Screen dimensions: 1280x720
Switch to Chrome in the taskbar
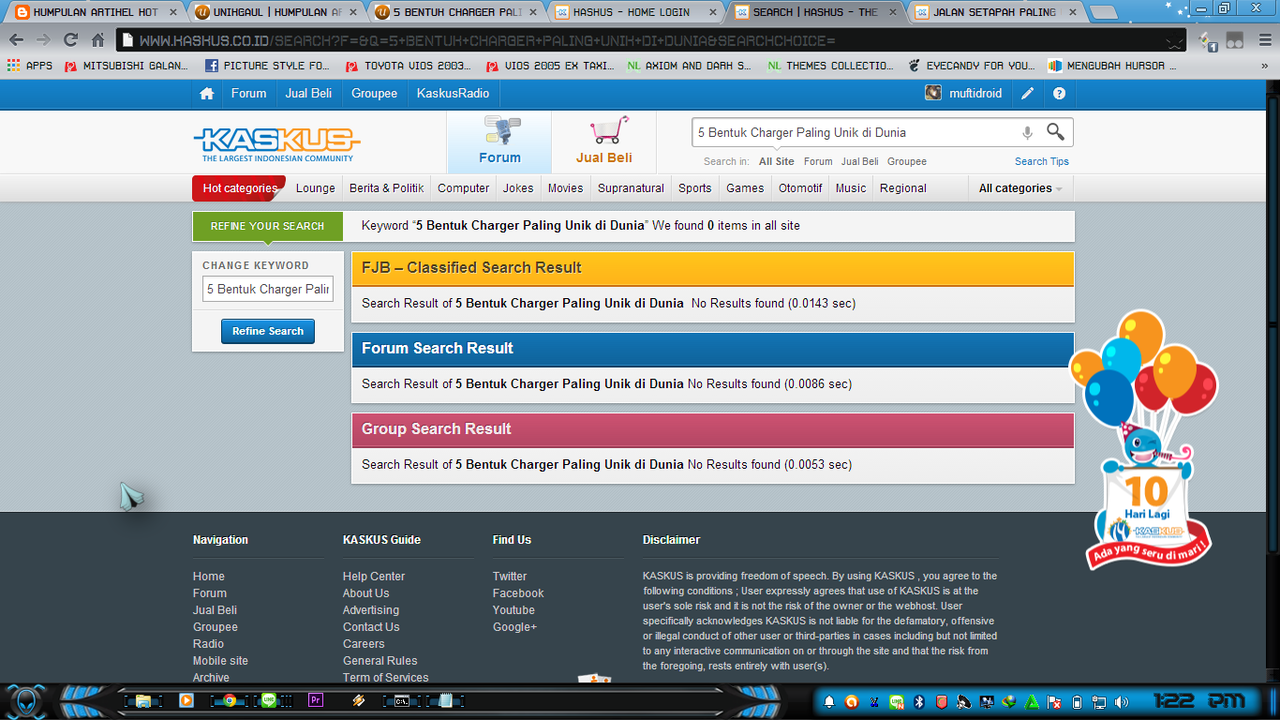point(229,701)
